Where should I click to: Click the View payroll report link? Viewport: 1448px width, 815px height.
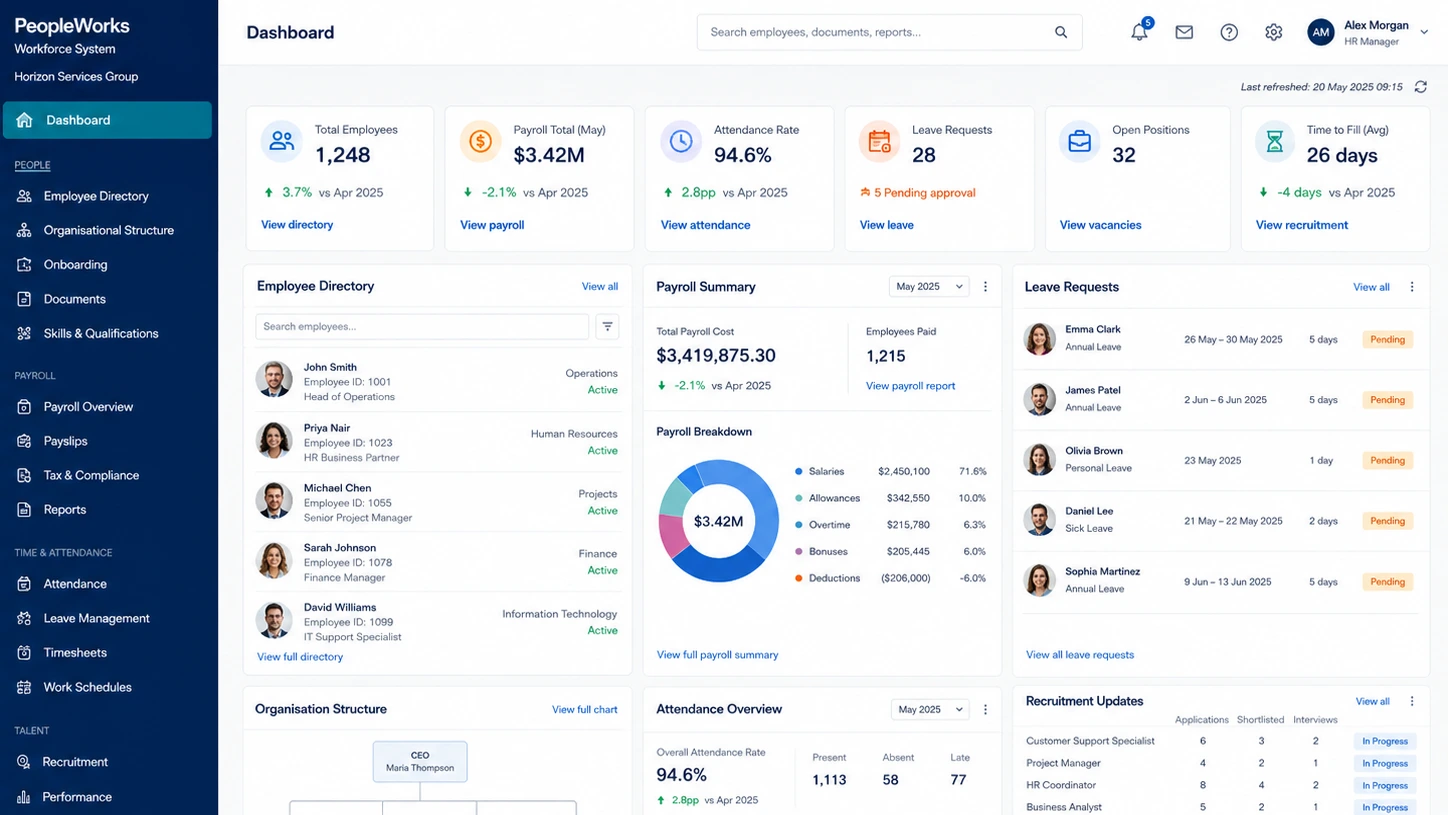tap(910, 386)
